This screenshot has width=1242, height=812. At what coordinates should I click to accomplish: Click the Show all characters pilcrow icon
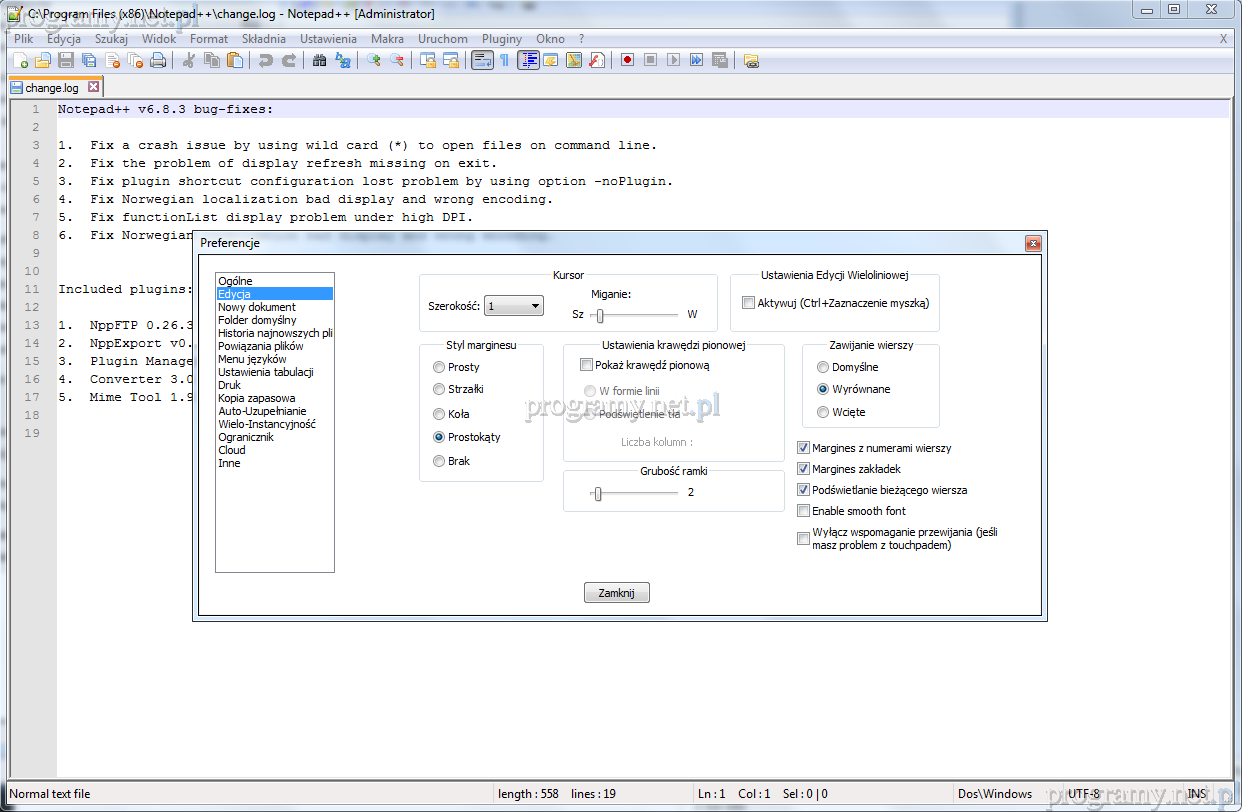coord(504,61)
